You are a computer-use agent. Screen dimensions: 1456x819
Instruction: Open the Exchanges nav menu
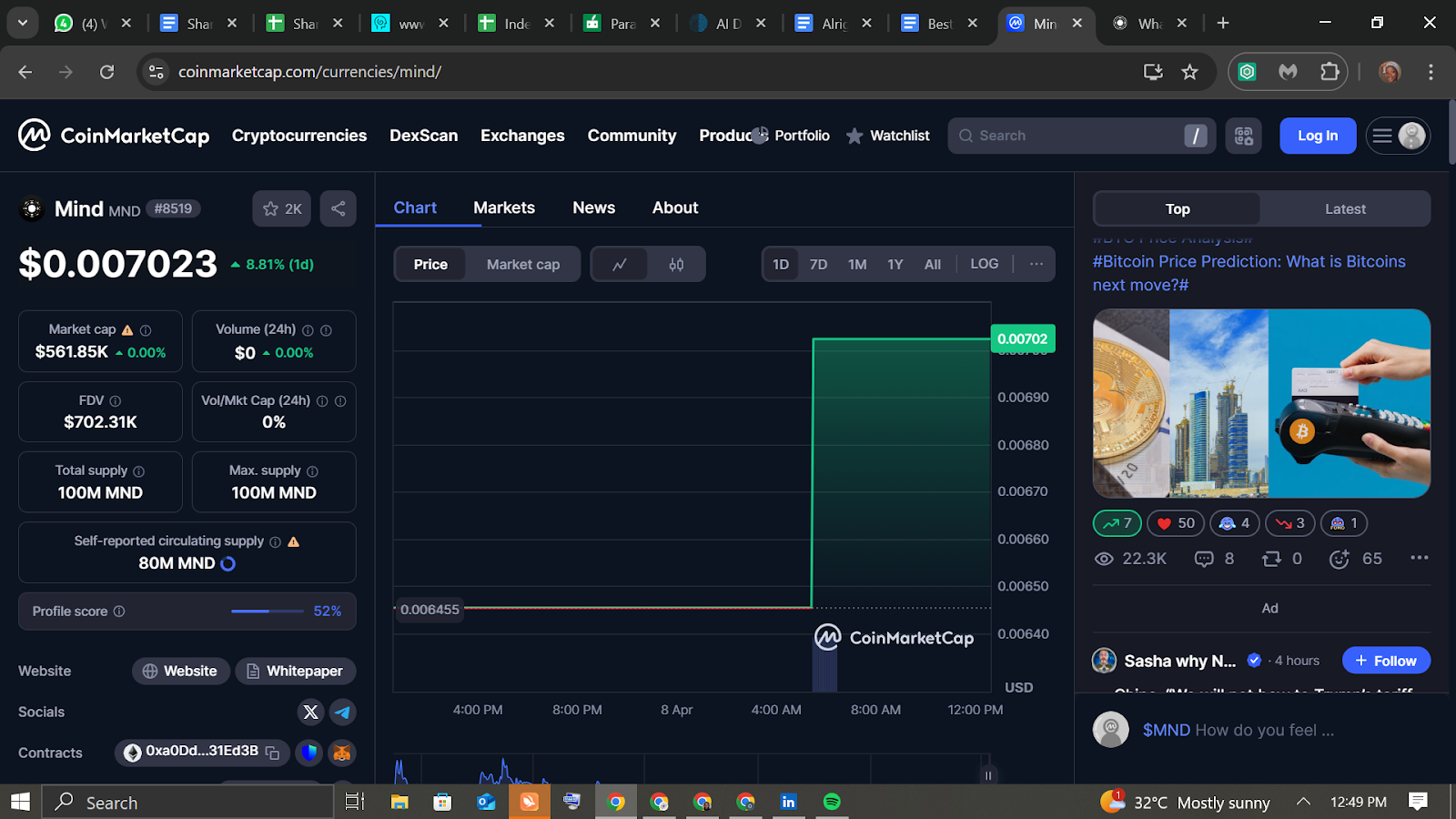click(522, 136)
